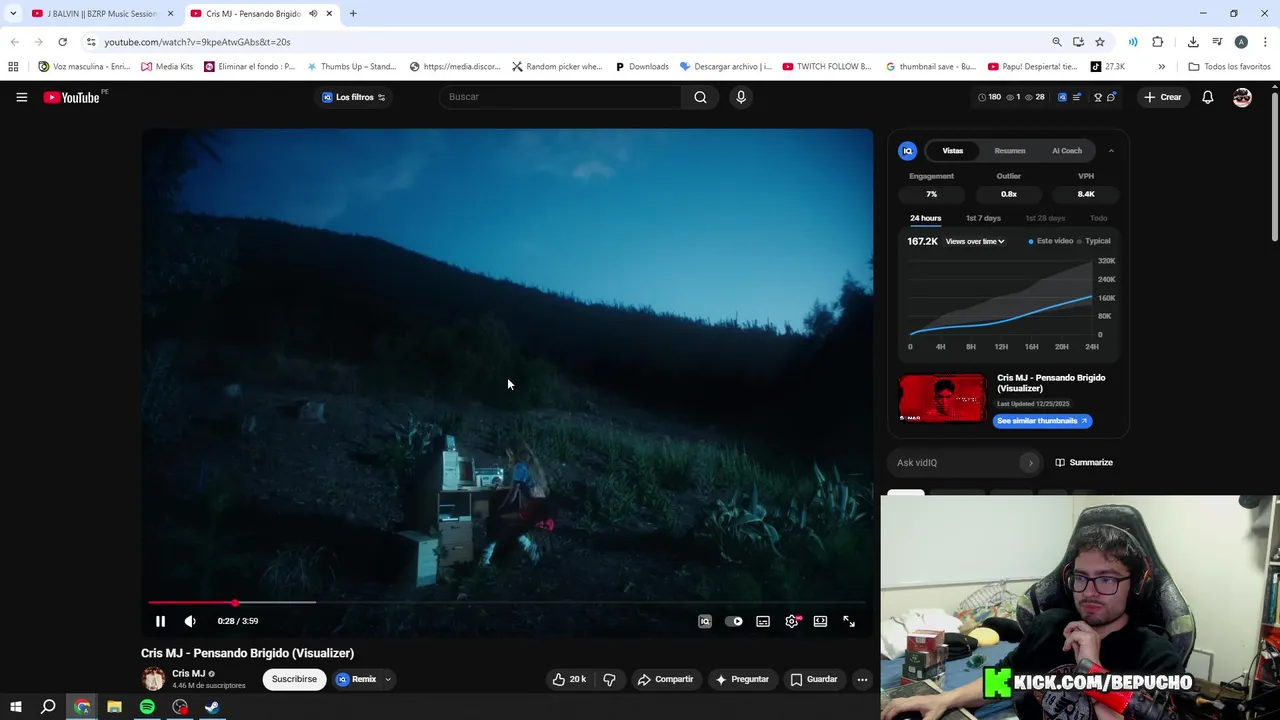
Task: Go to the YouTube home logo
Action: (x=72, y=97)
